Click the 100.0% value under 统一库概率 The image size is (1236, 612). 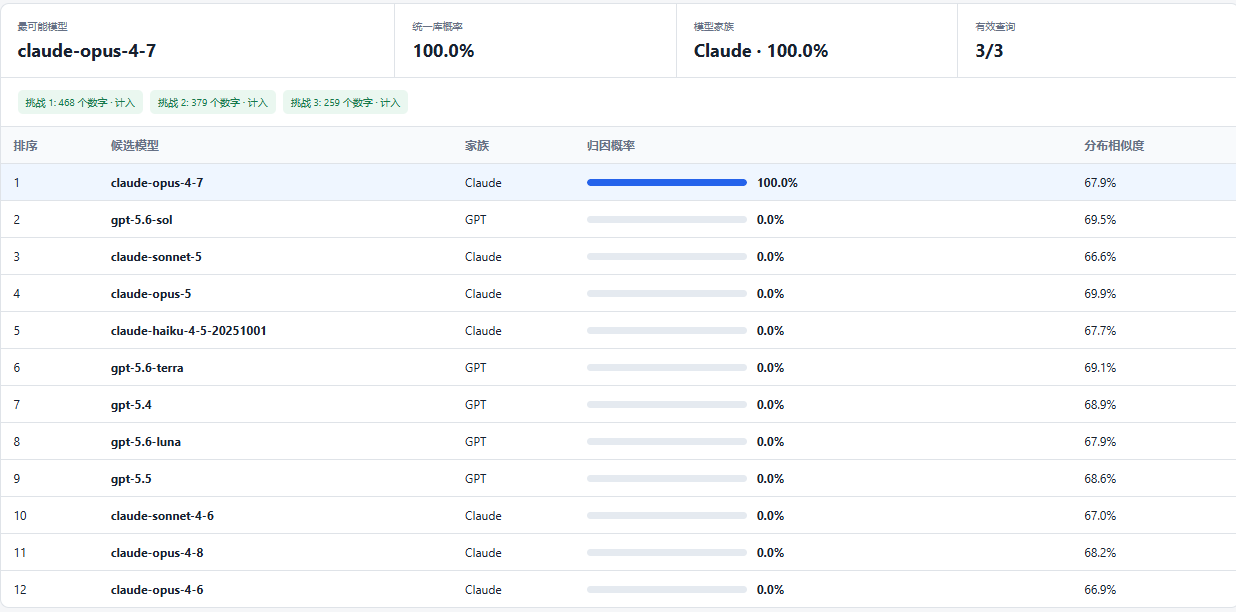(443, 51)
